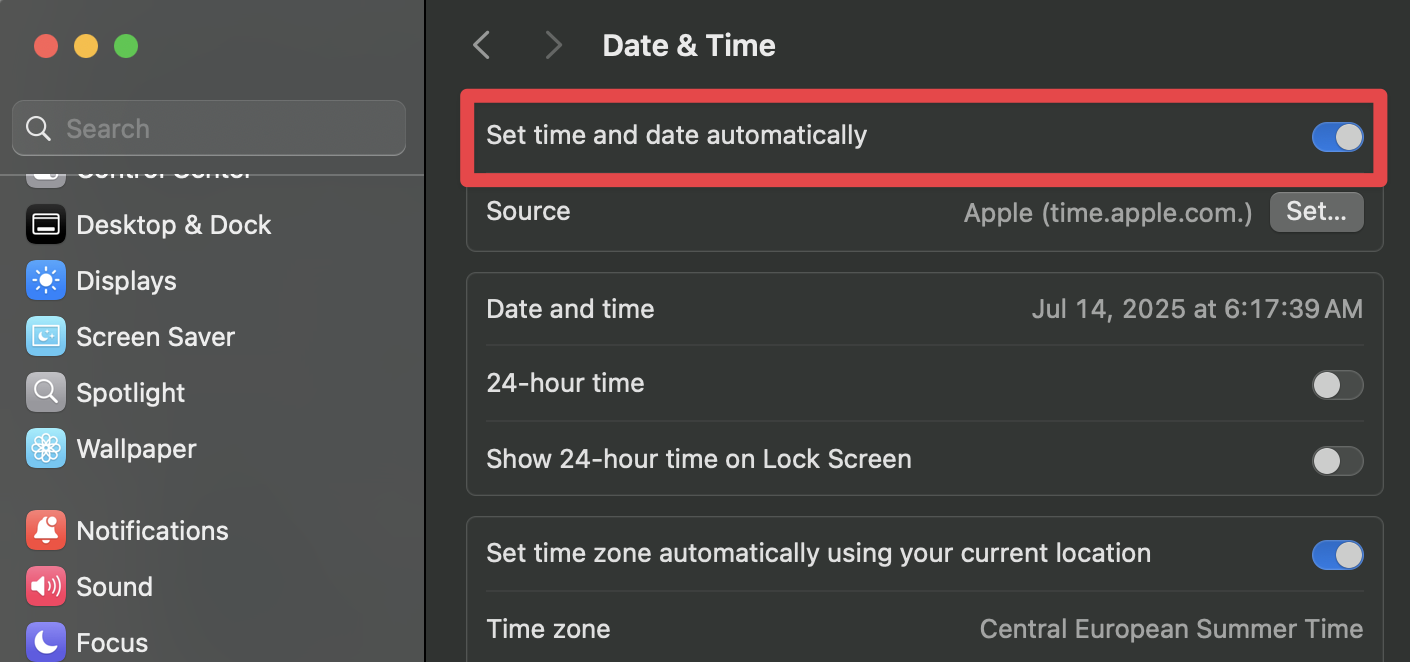Select the Focus moon icon
Viewport: 1410px width, 662px height.
[46, 641]
